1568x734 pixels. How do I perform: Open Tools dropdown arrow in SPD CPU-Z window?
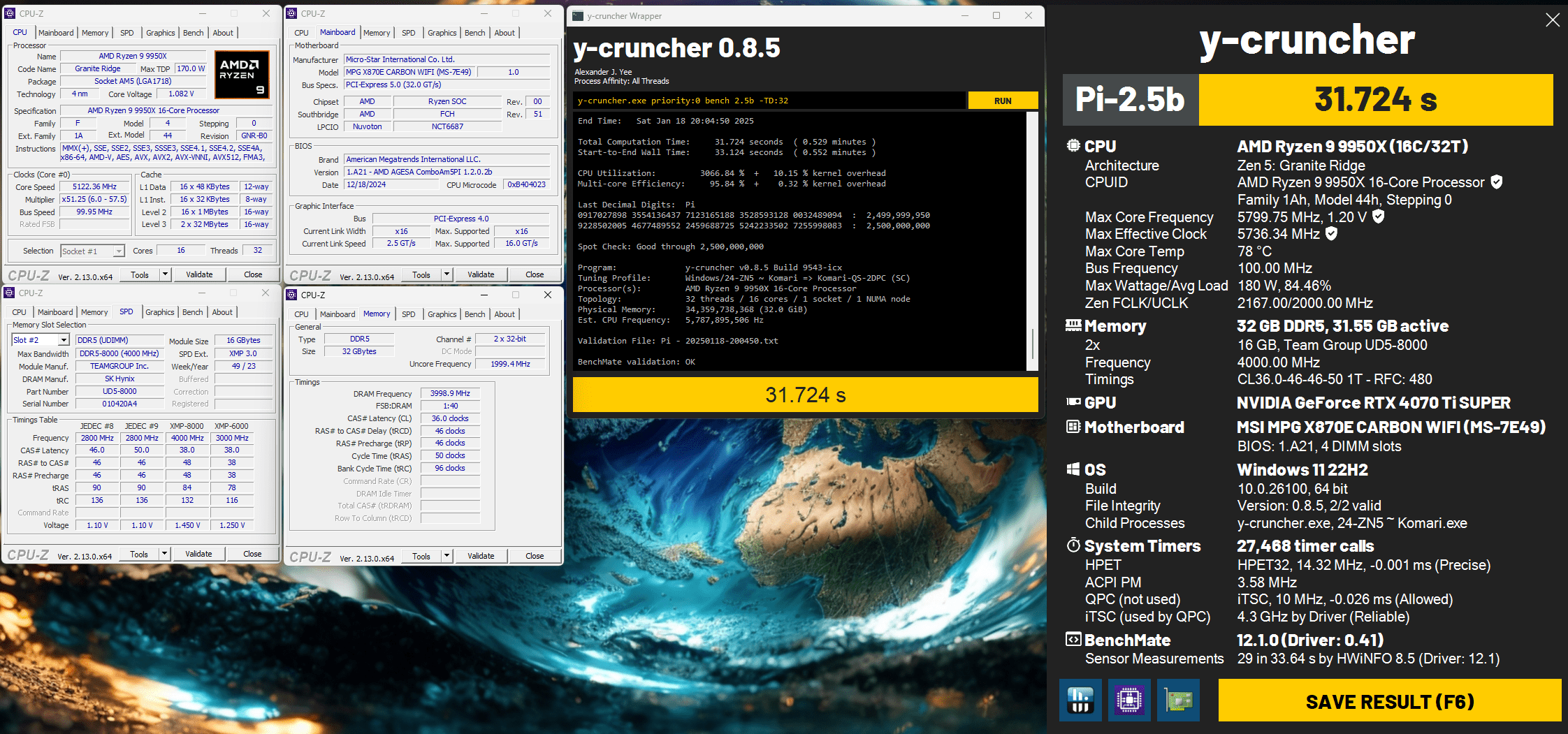click(x=165, y=554)
